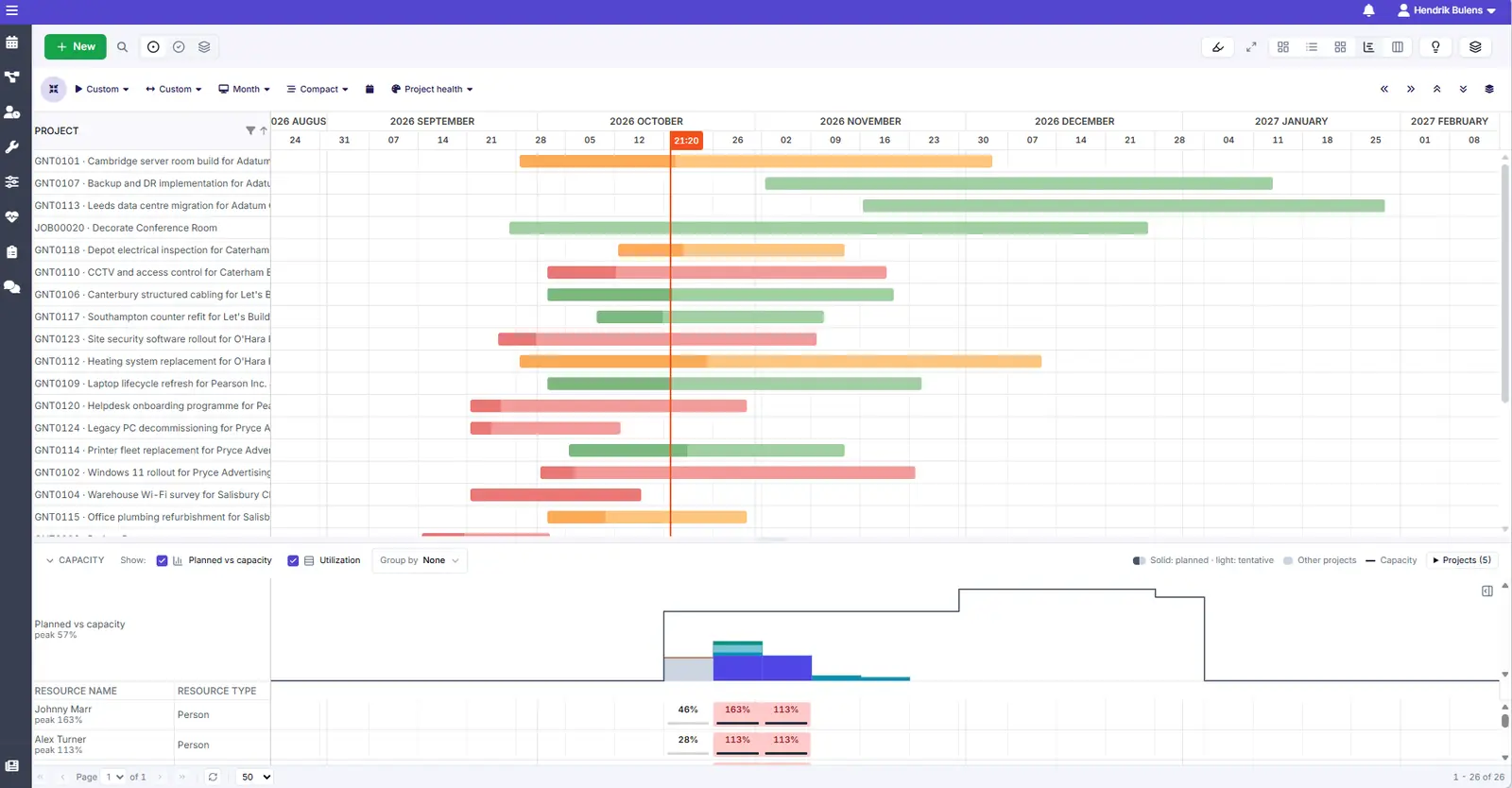Click the collapse-arrows round button before Custom
Screen dimensions: 1512x788
coord(54,89)
